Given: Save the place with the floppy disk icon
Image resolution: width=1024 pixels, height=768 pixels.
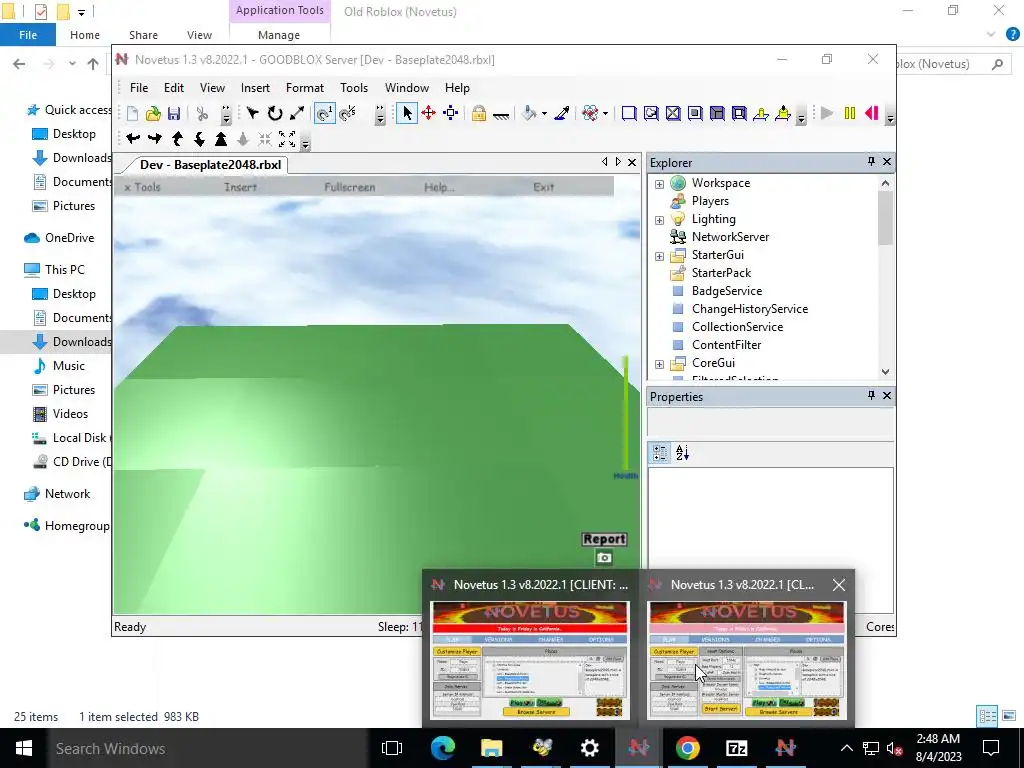Looking at the screenshot, I should click(174, 114).
